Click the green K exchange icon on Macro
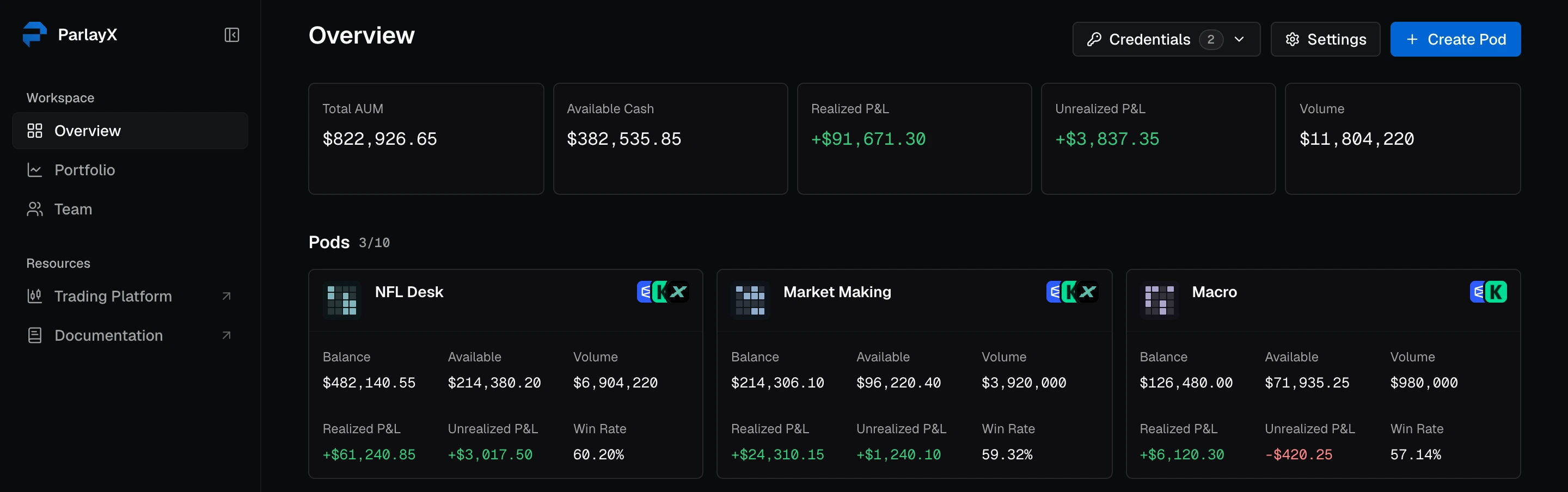 (1496, 292)
